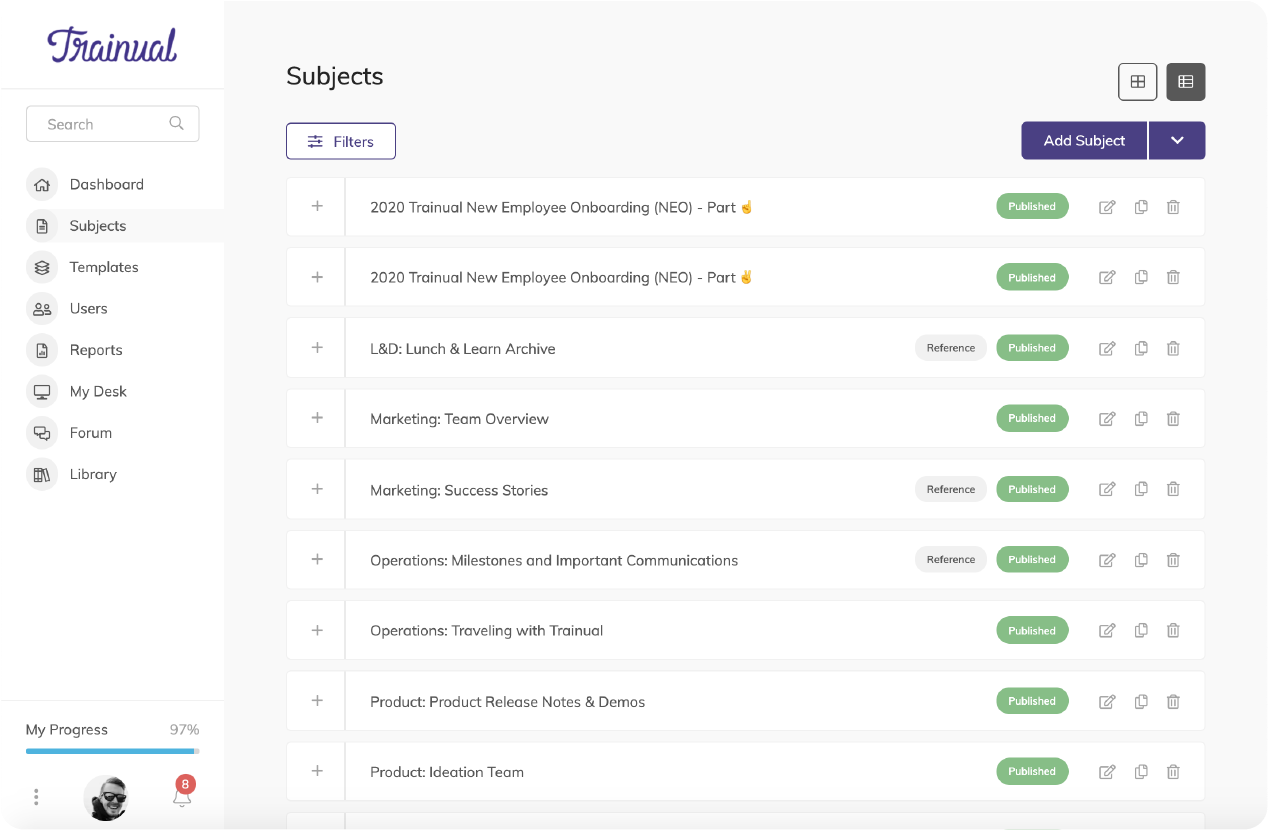Go to Templates in the sidebar

[x=103, y=267]
